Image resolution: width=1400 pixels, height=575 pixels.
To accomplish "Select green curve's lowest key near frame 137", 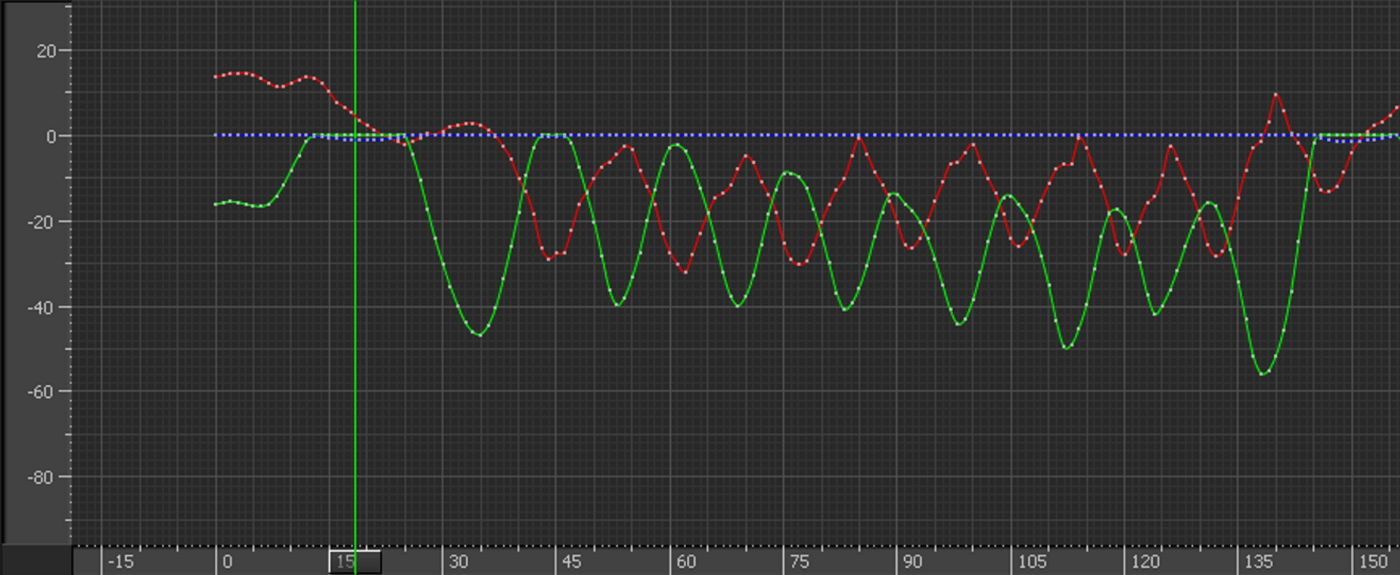I will [1263, 374].
